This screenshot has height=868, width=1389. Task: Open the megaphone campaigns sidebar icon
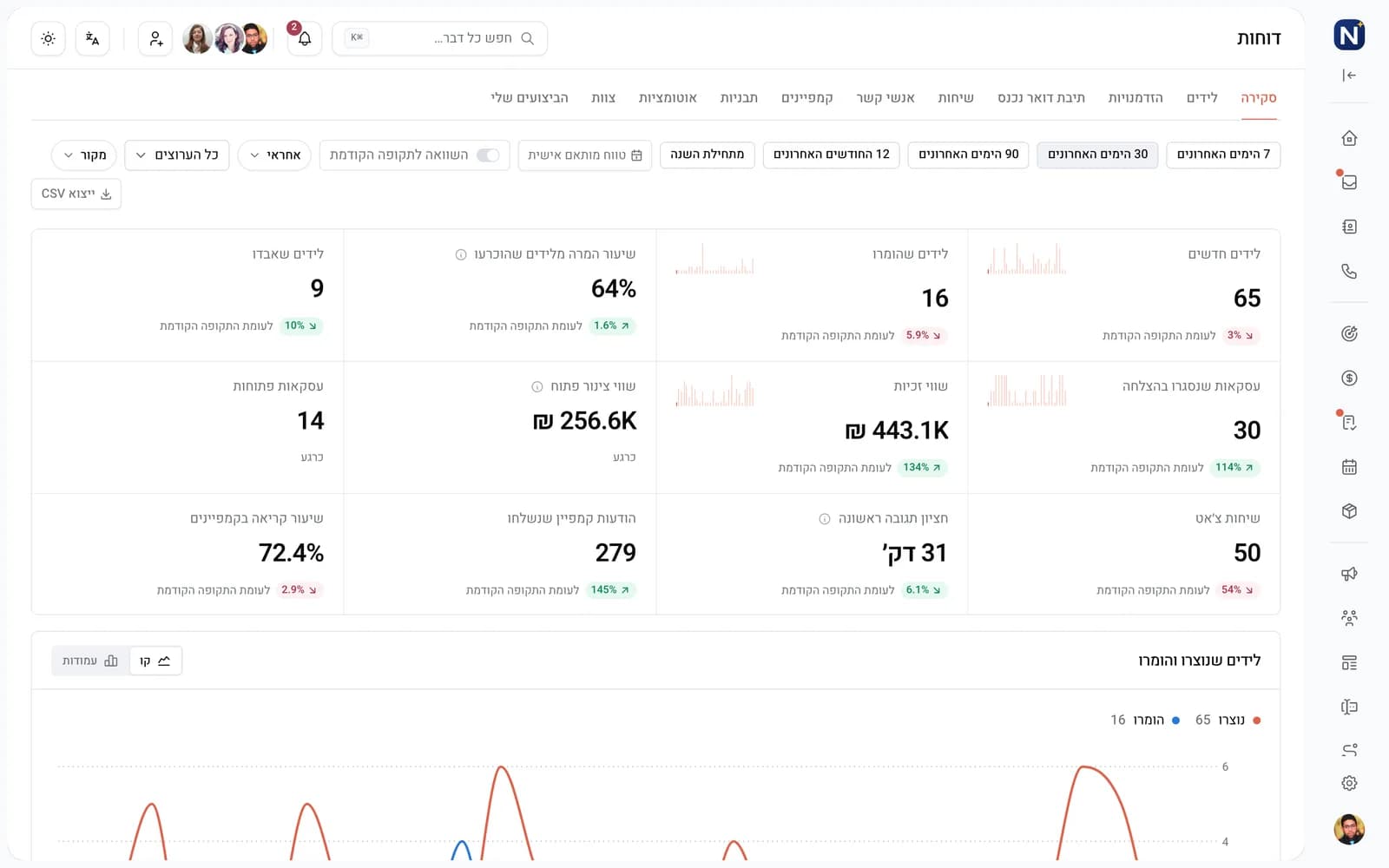pos(1349,574)
